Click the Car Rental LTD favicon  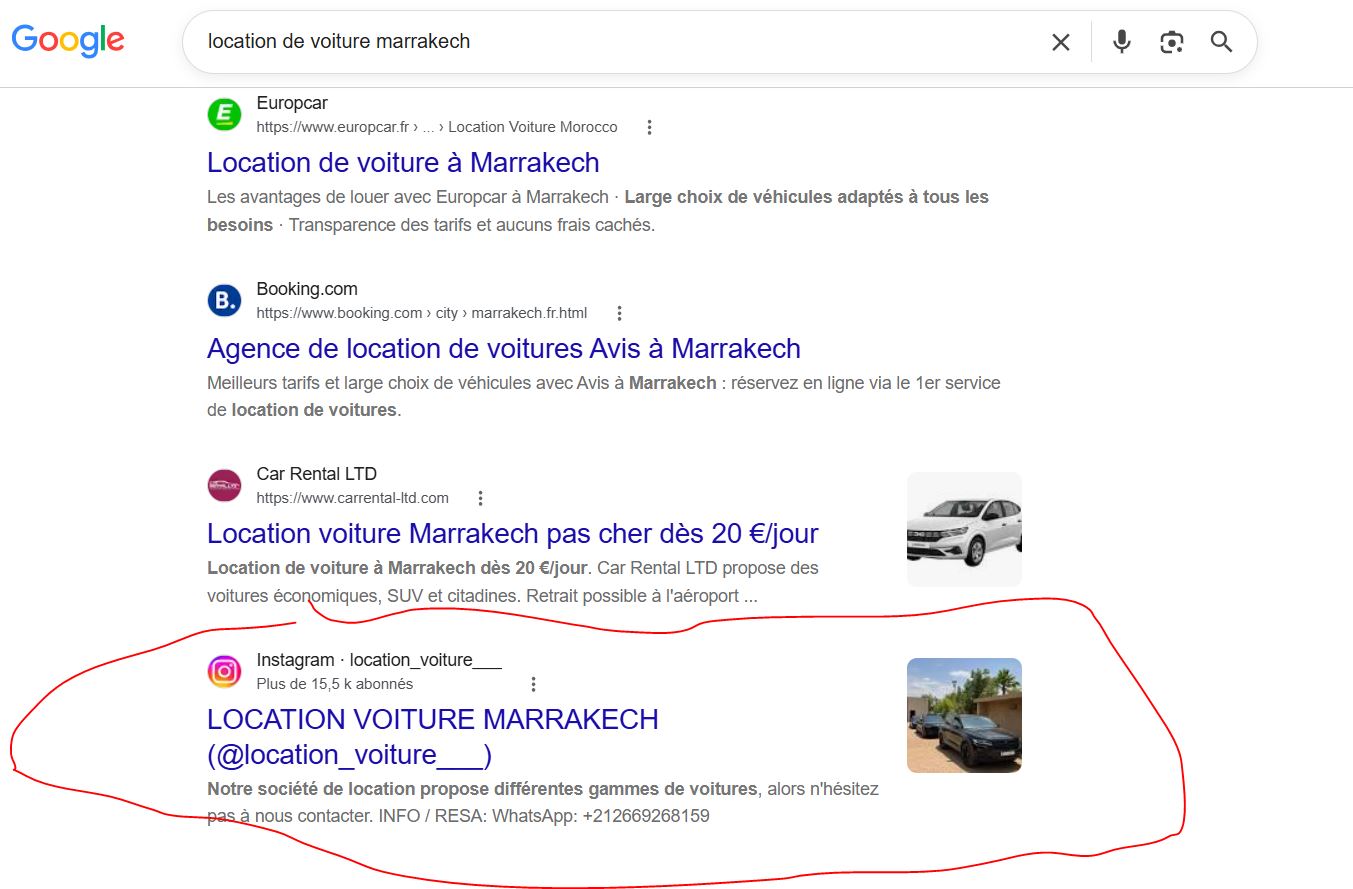[224, 486]
